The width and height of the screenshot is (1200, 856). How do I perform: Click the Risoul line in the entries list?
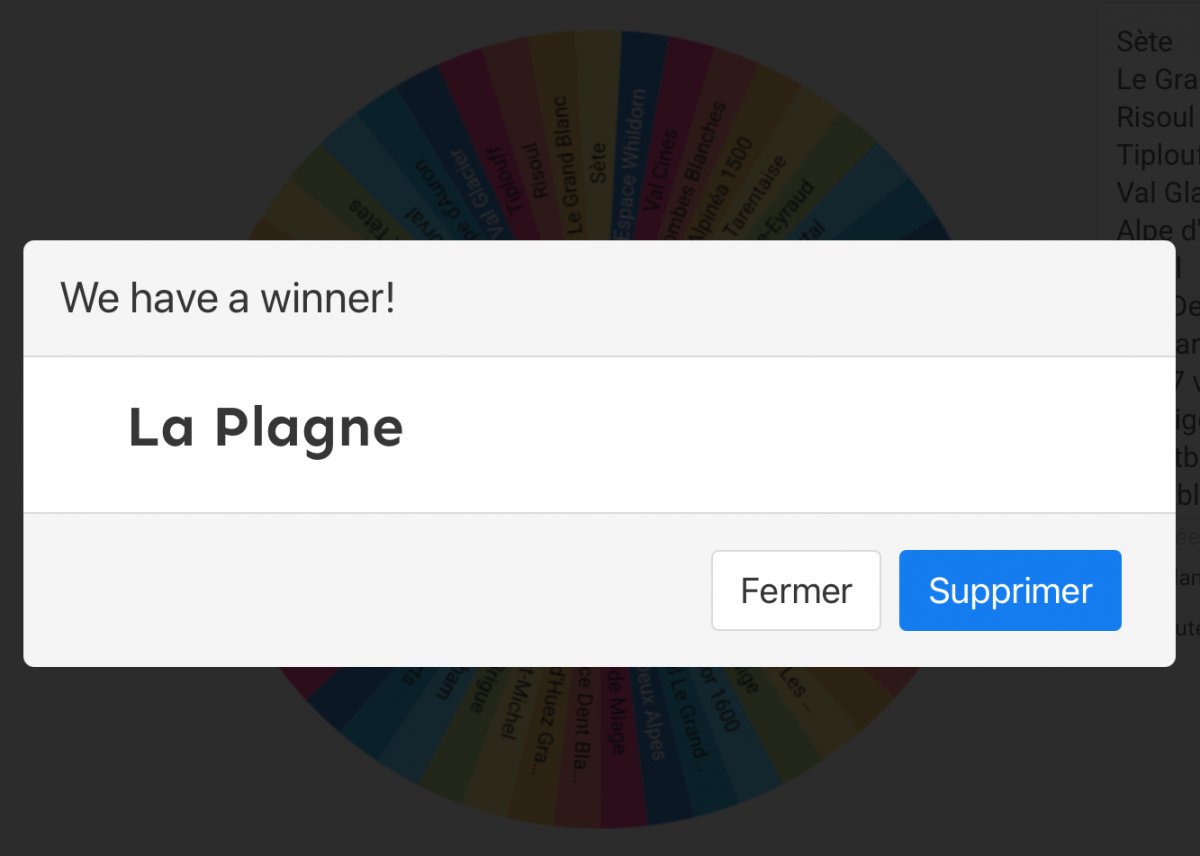(x=1155, y=117)
